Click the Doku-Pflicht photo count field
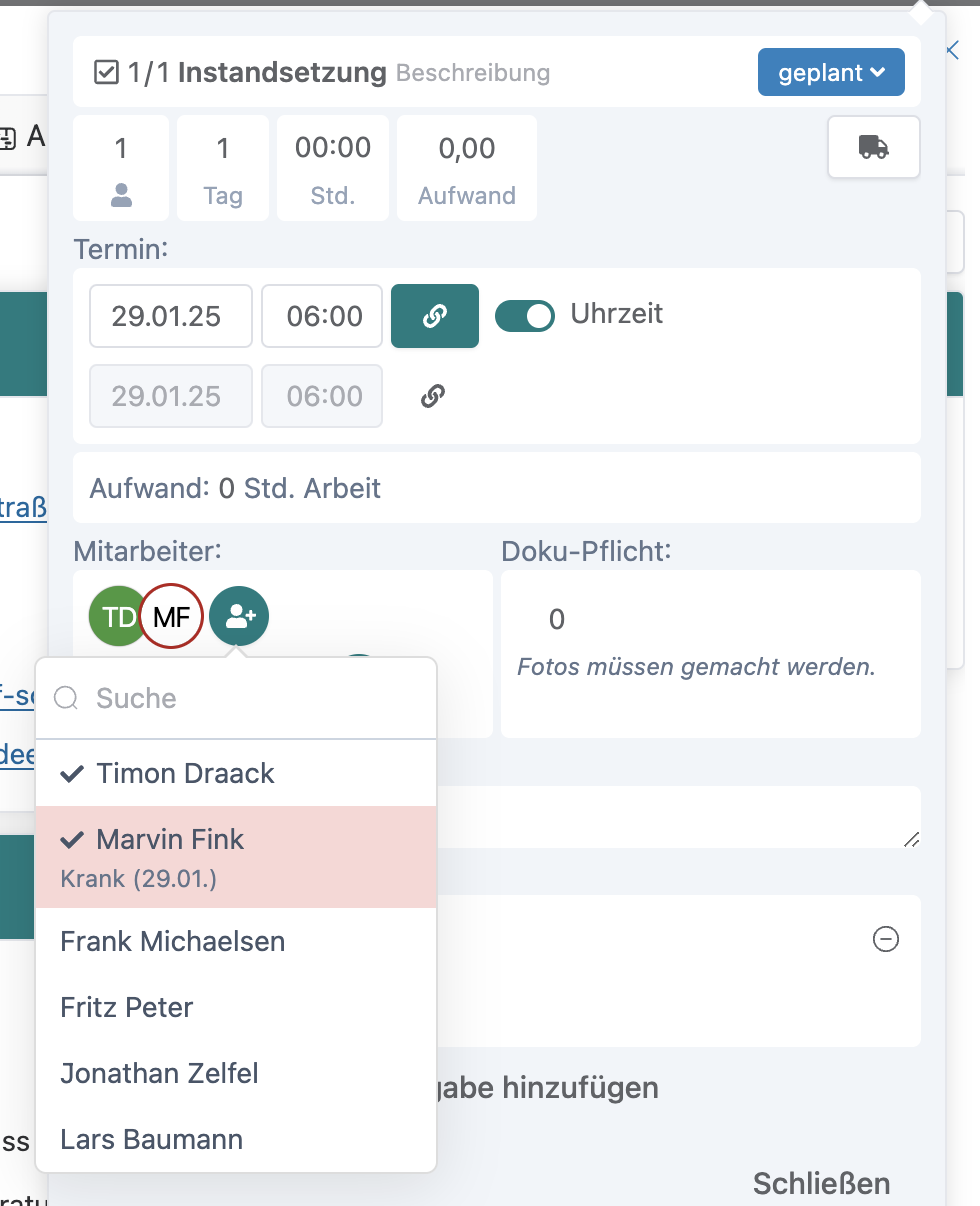Screen dimensions: 980x1206 (x=557, y=620)
